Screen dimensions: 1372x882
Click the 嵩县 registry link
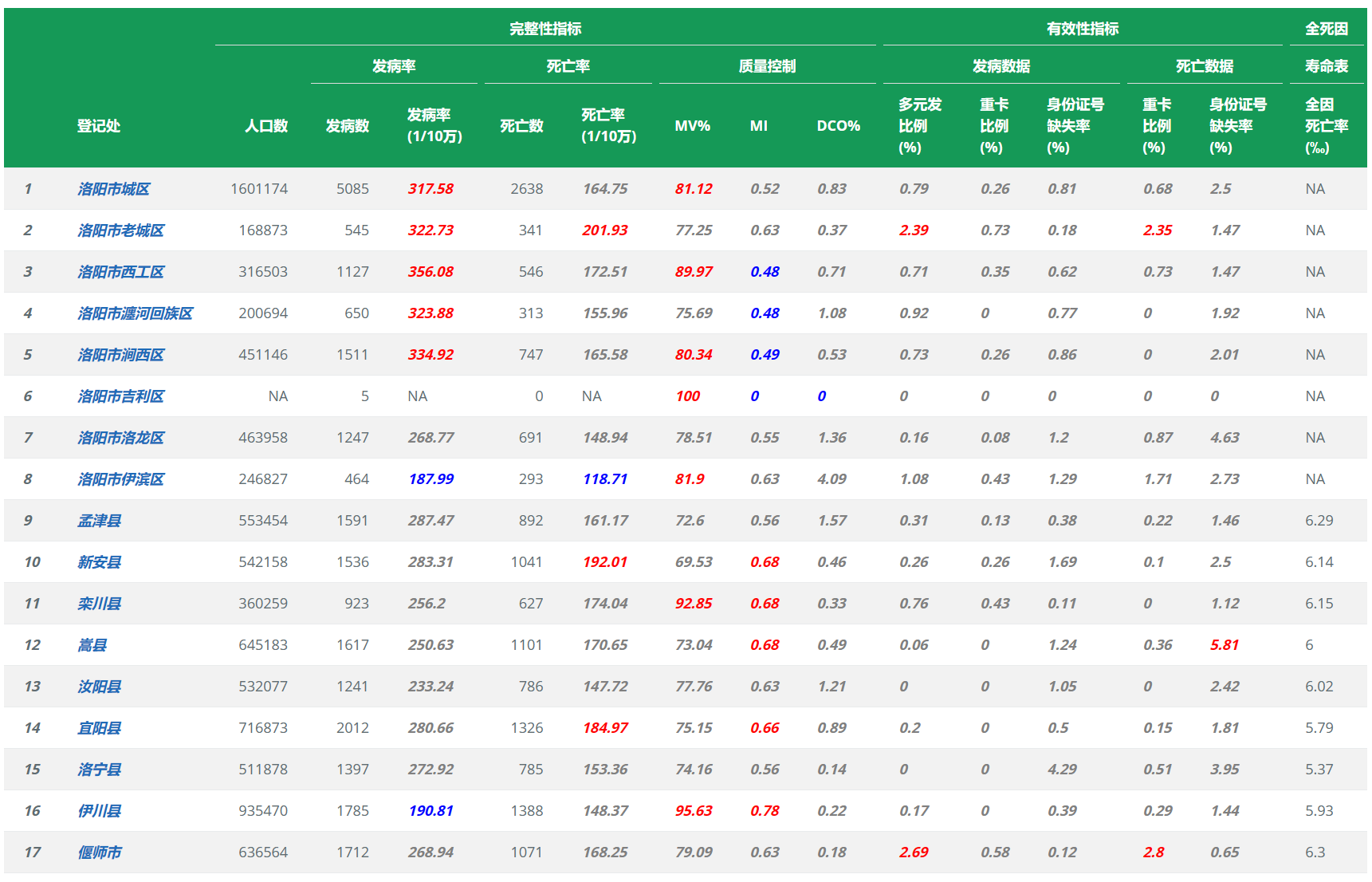point(92,645)
